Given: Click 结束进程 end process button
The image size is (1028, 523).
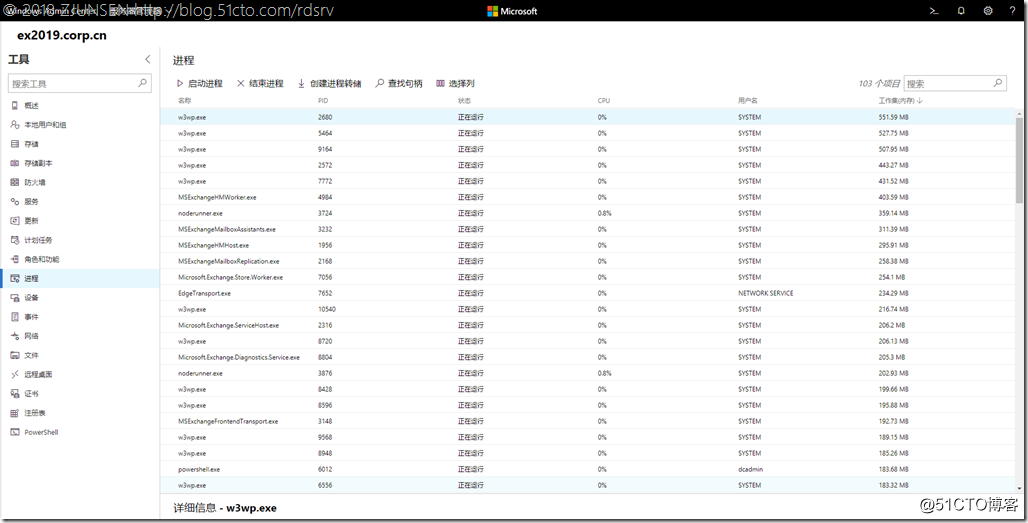Looking at the screenshot, I should click(260, 83).
